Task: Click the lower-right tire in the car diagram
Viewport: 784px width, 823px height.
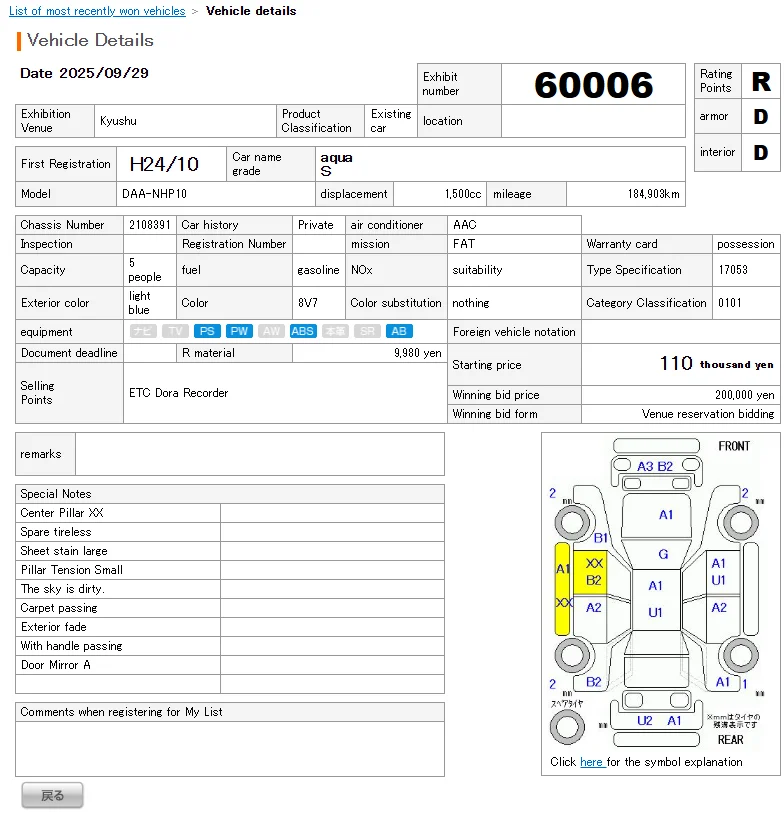Action: pos(738,655)
